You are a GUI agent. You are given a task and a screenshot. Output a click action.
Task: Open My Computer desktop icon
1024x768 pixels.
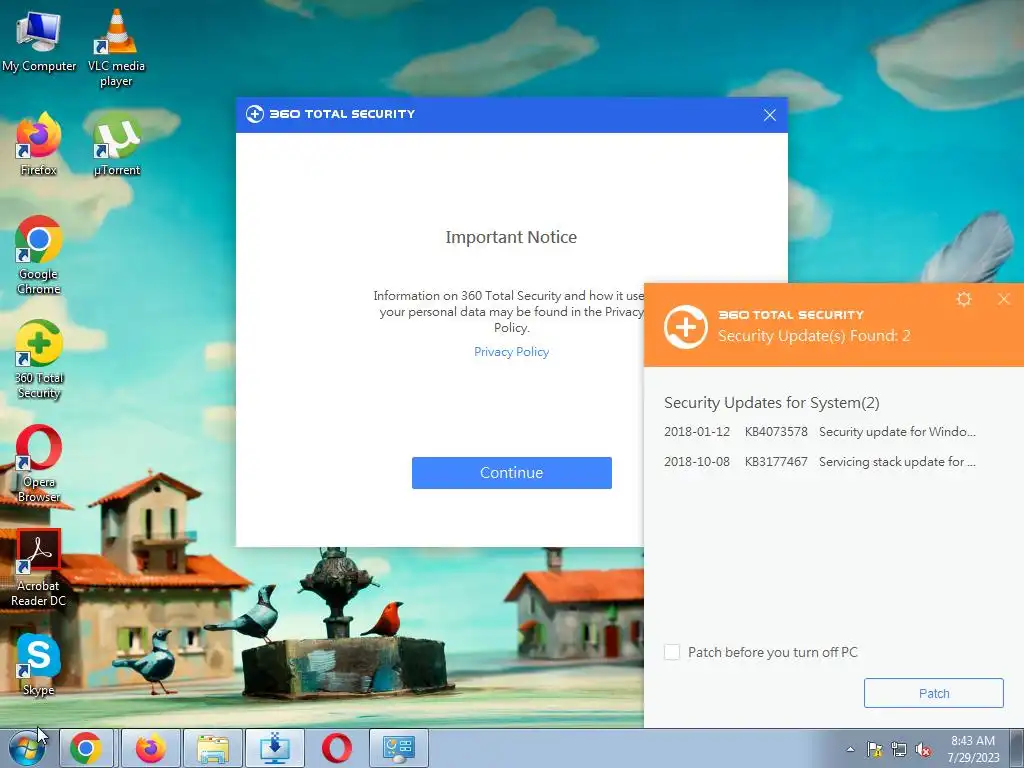pyautogui.click(x=39, y=40)
